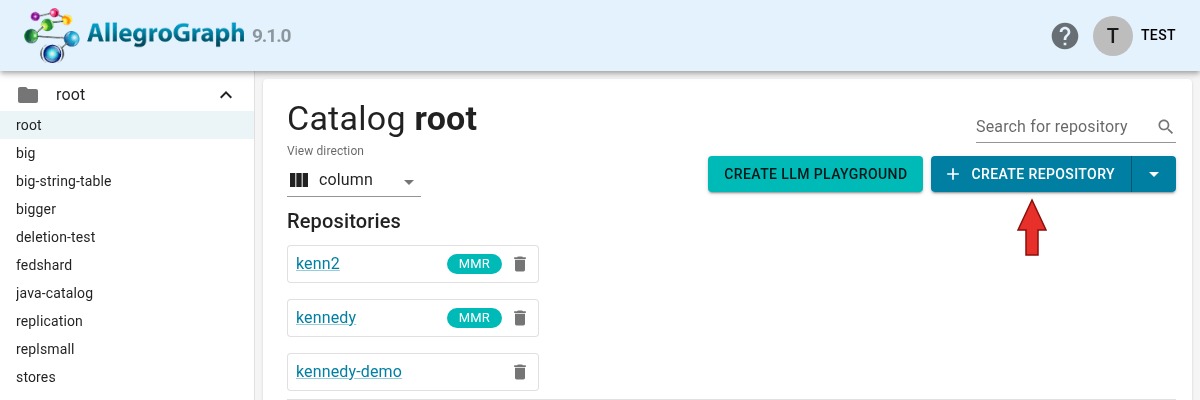Screen dimensions: 1200x400
Task: Select the root catalog in sidebar list
Action: click(127, 125)
